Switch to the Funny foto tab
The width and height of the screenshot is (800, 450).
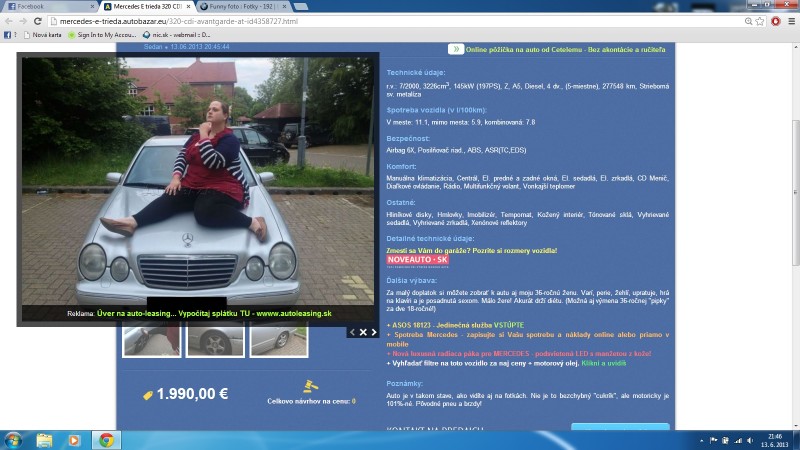coord(244,7)
